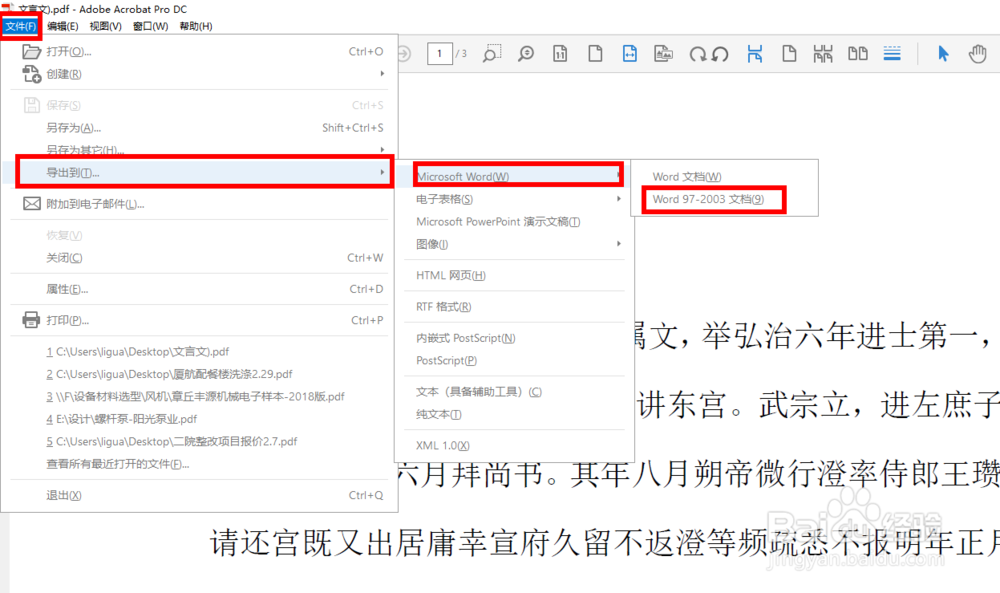This screenshot has width=1000, height=593.
Task: Open the 帮助(H) menu
Action: point(196,26)
